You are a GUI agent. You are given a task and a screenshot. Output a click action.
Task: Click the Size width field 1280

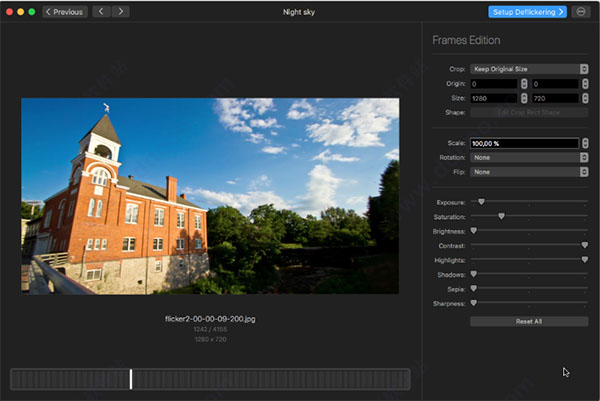pyautogui.click(x=494, y=98)
